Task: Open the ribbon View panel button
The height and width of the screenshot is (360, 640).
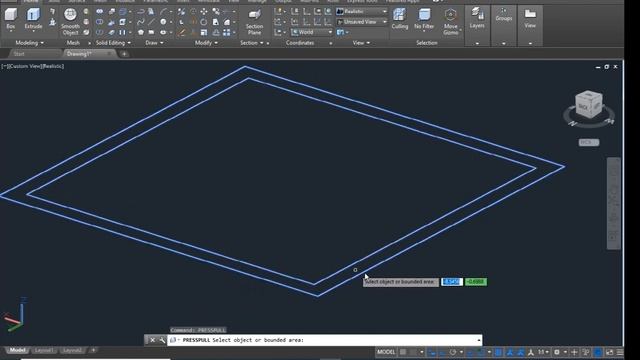Action: point(530,18)
